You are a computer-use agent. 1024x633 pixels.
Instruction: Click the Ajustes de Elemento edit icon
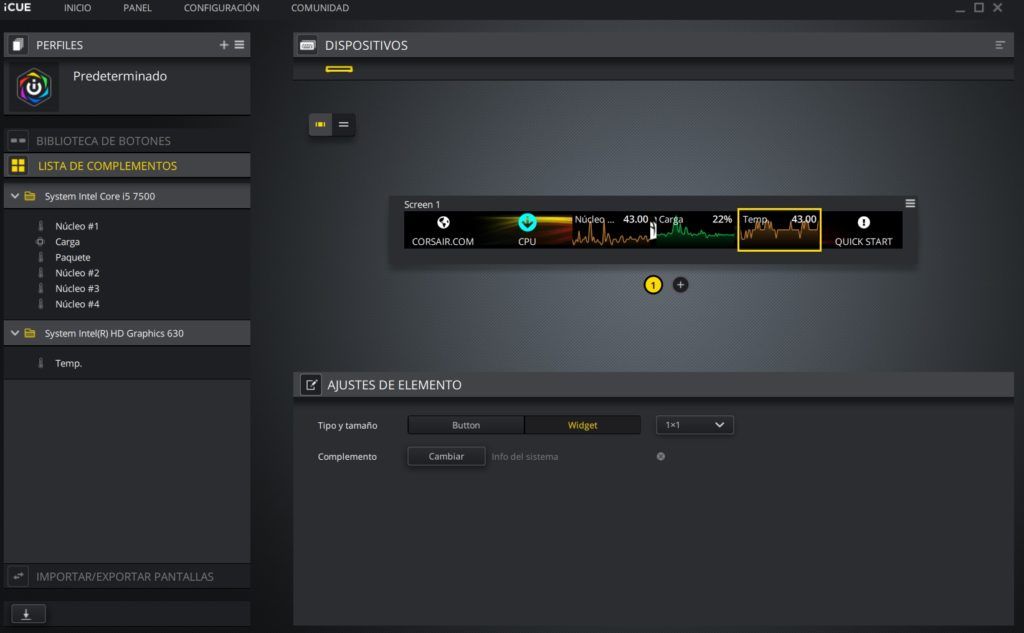click(311, 385)
